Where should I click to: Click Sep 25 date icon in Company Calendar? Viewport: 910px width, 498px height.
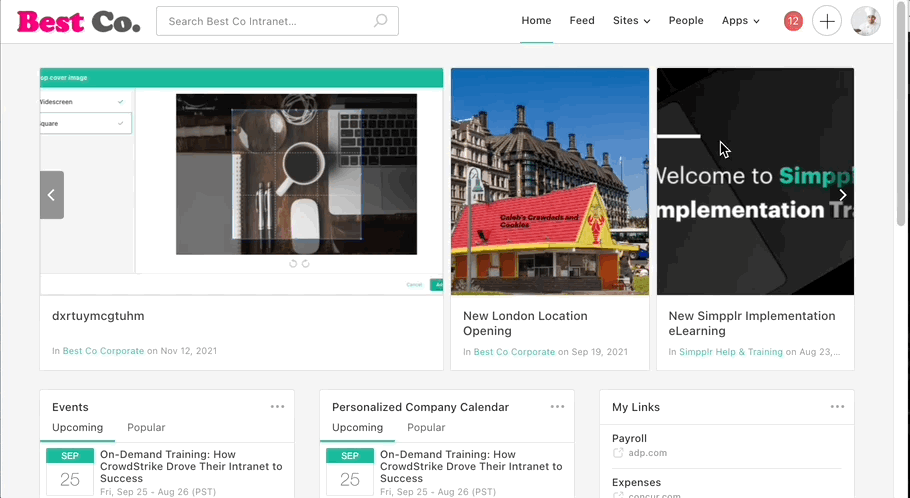coord(350,472)
